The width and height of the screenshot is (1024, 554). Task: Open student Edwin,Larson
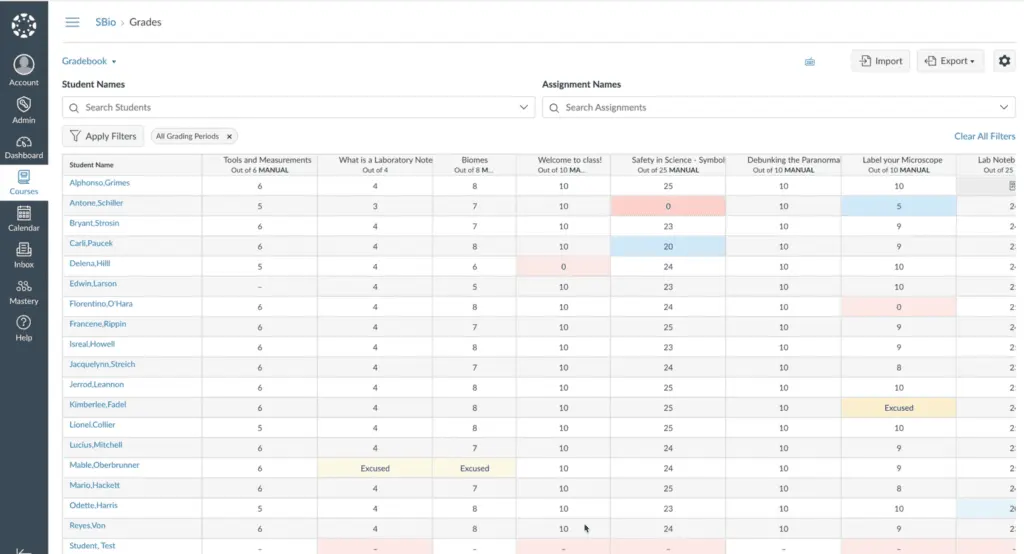point(93,284)
